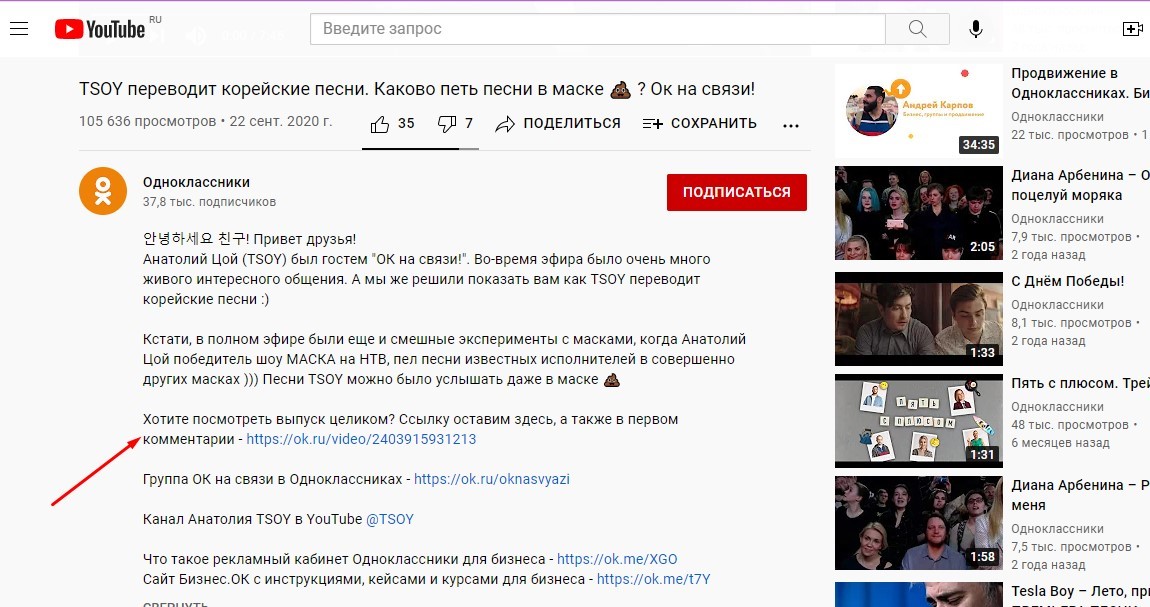
Task: Open the ok.me/t7Y link
Action: pos(653,579)
